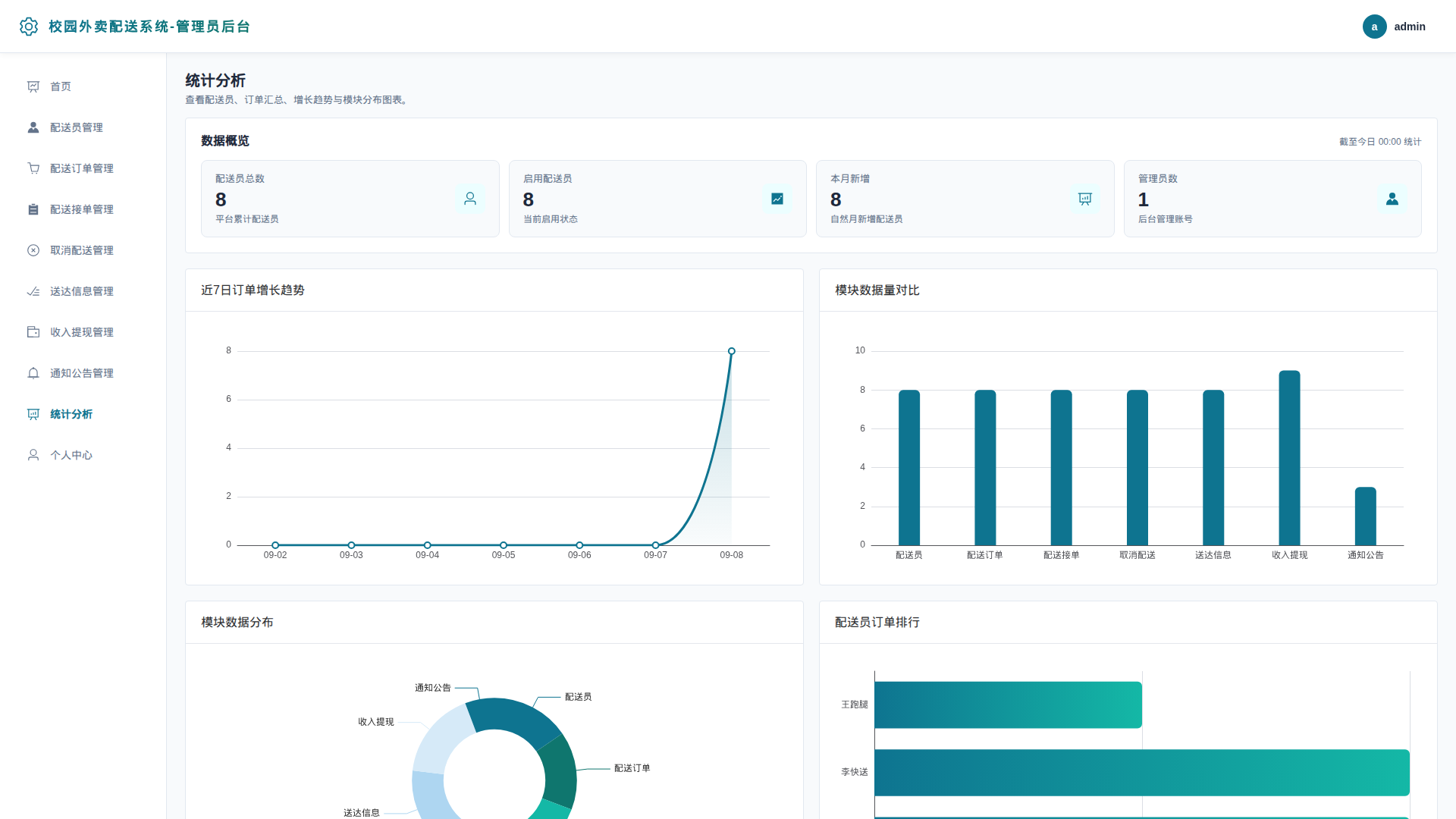Click the 配送员总数 card value 8
This screenshot has height=819, width=1456.
(x=221, y=199)
